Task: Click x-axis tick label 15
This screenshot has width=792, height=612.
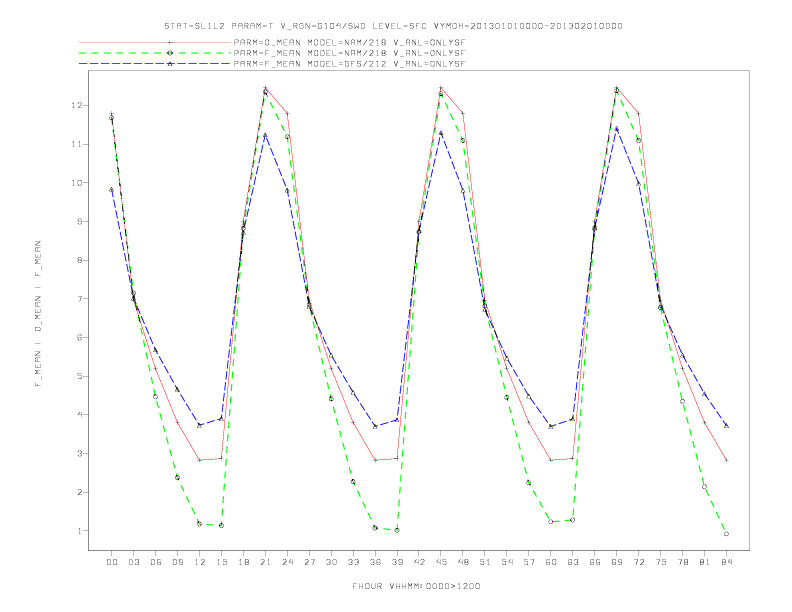Action: (221, 562)
